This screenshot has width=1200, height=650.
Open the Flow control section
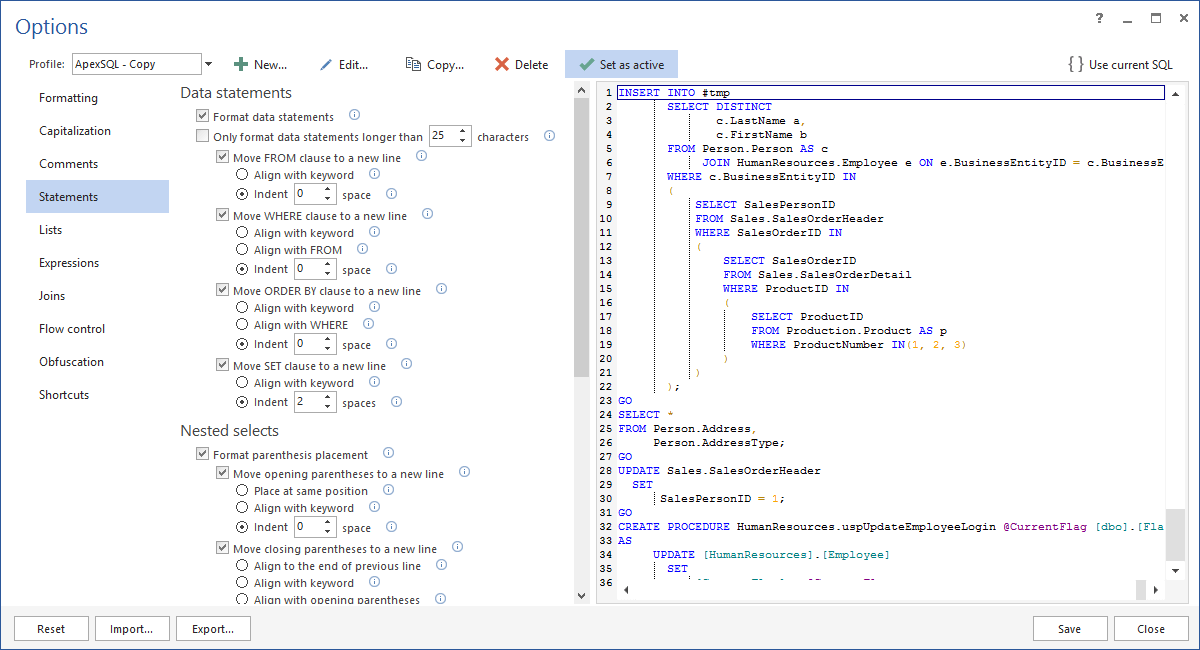(x=97, y=329)
